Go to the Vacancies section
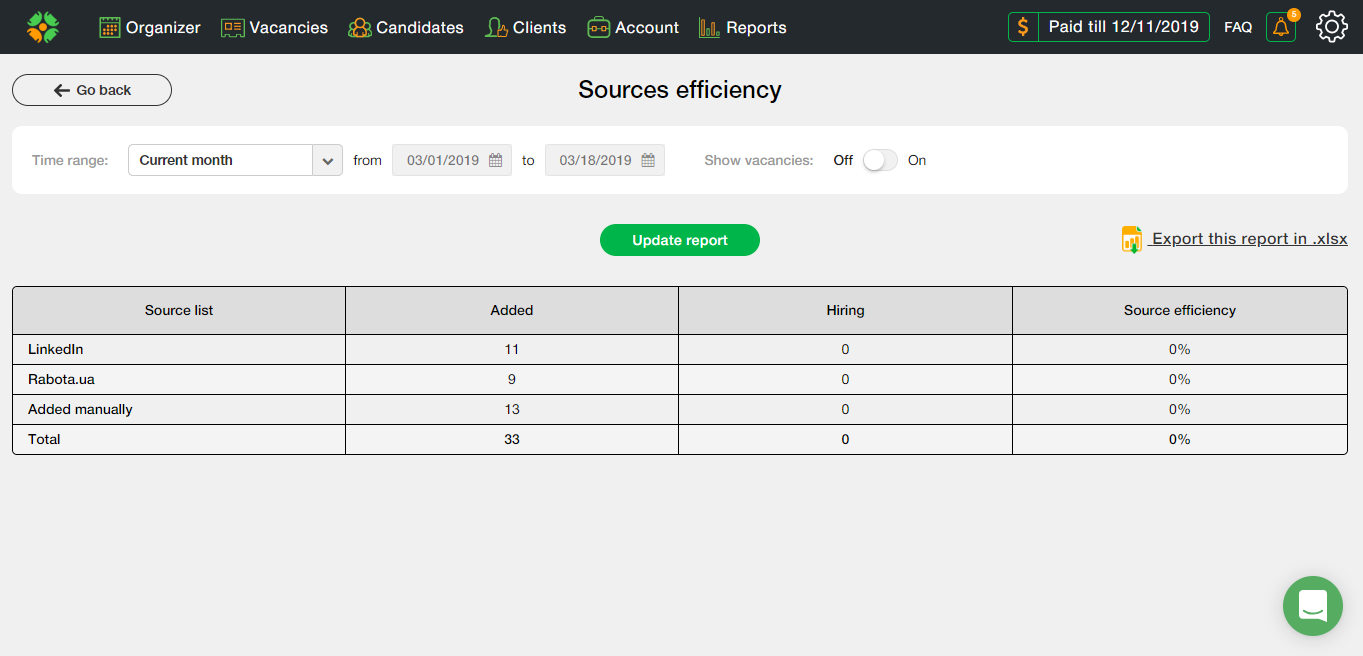1363x656 pixels. tap(274, 28)
